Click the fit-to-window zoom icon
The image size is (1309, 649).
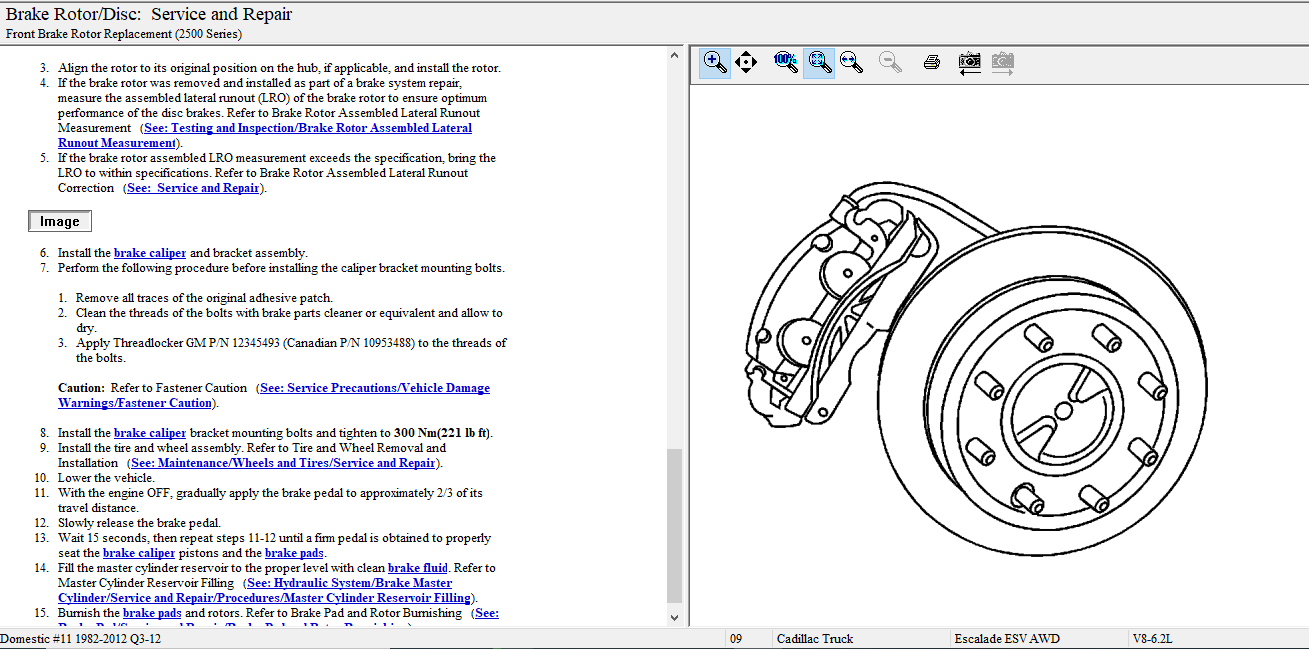(x=819, y=62)
